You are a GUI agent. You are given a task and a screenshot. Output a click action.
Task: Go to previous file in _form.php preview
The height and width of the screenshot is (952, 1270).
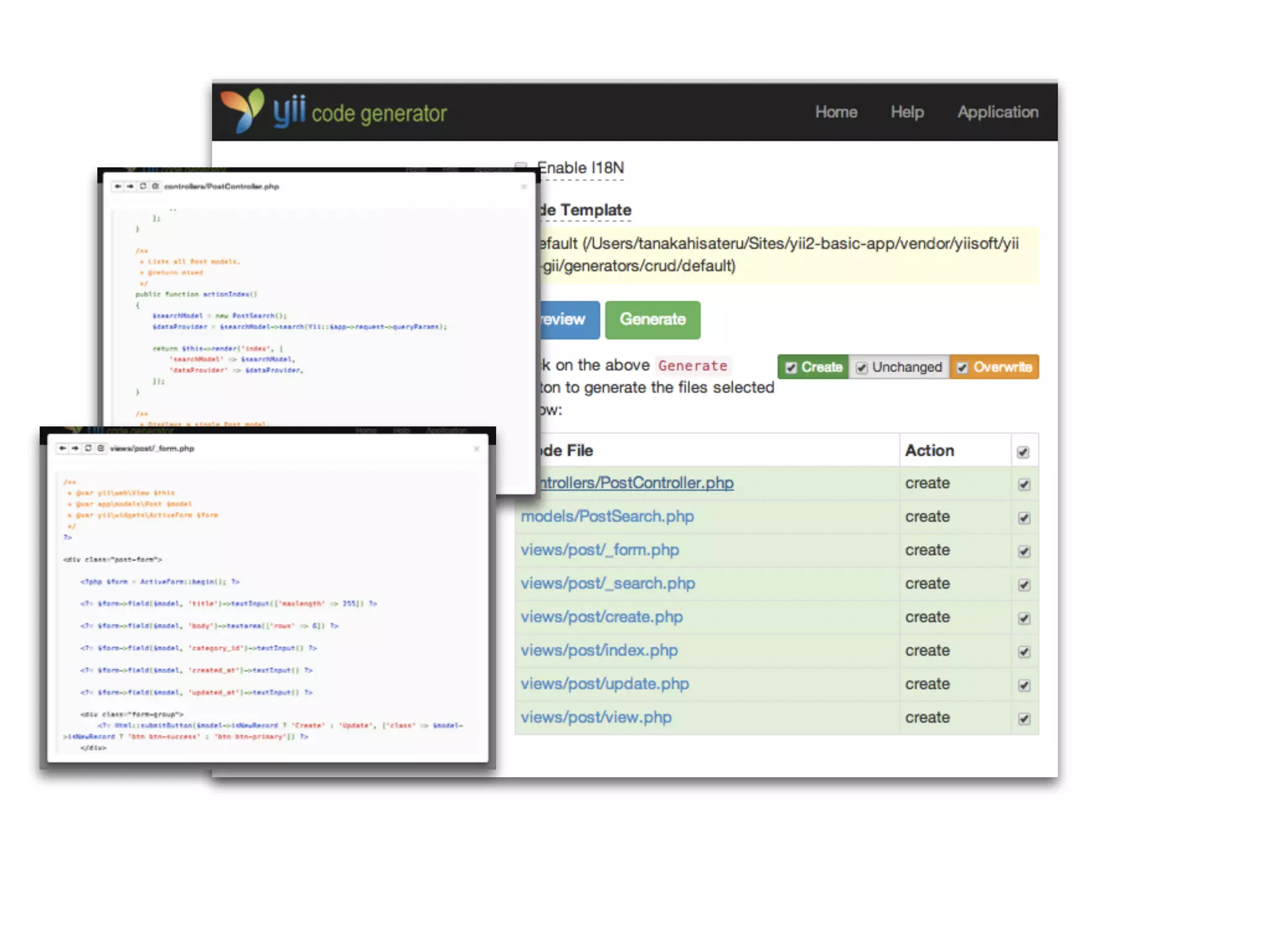(x=63, y=448)
